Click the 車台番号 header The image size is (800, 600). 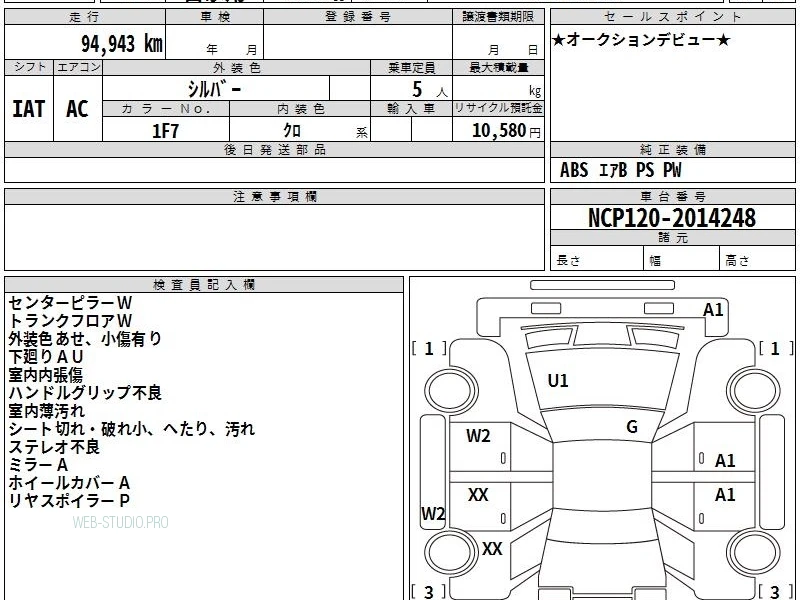[x=672, y=196]
